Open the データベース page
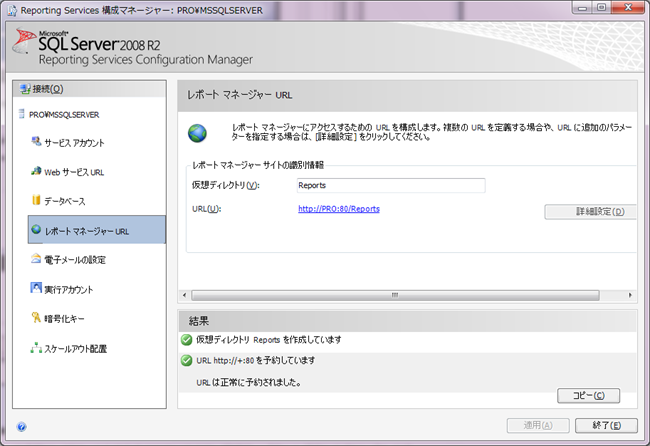Viewport: 650px width, 446px height. pyautogui.click(x=65, y=201)
